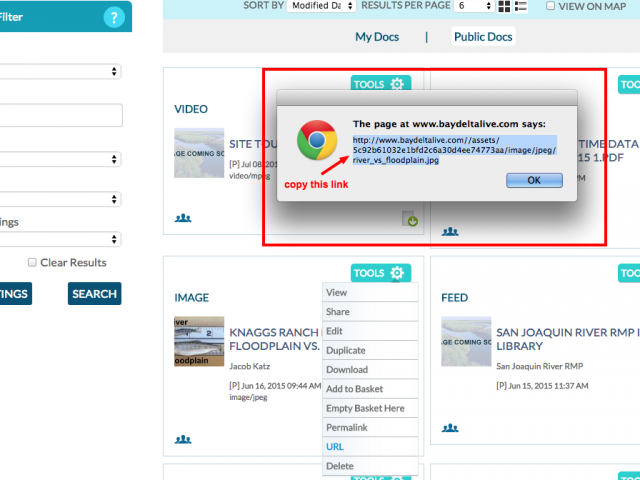Switch to the Public Docs tab
This screenshot has height=480, width=640.
pos(483,37)
